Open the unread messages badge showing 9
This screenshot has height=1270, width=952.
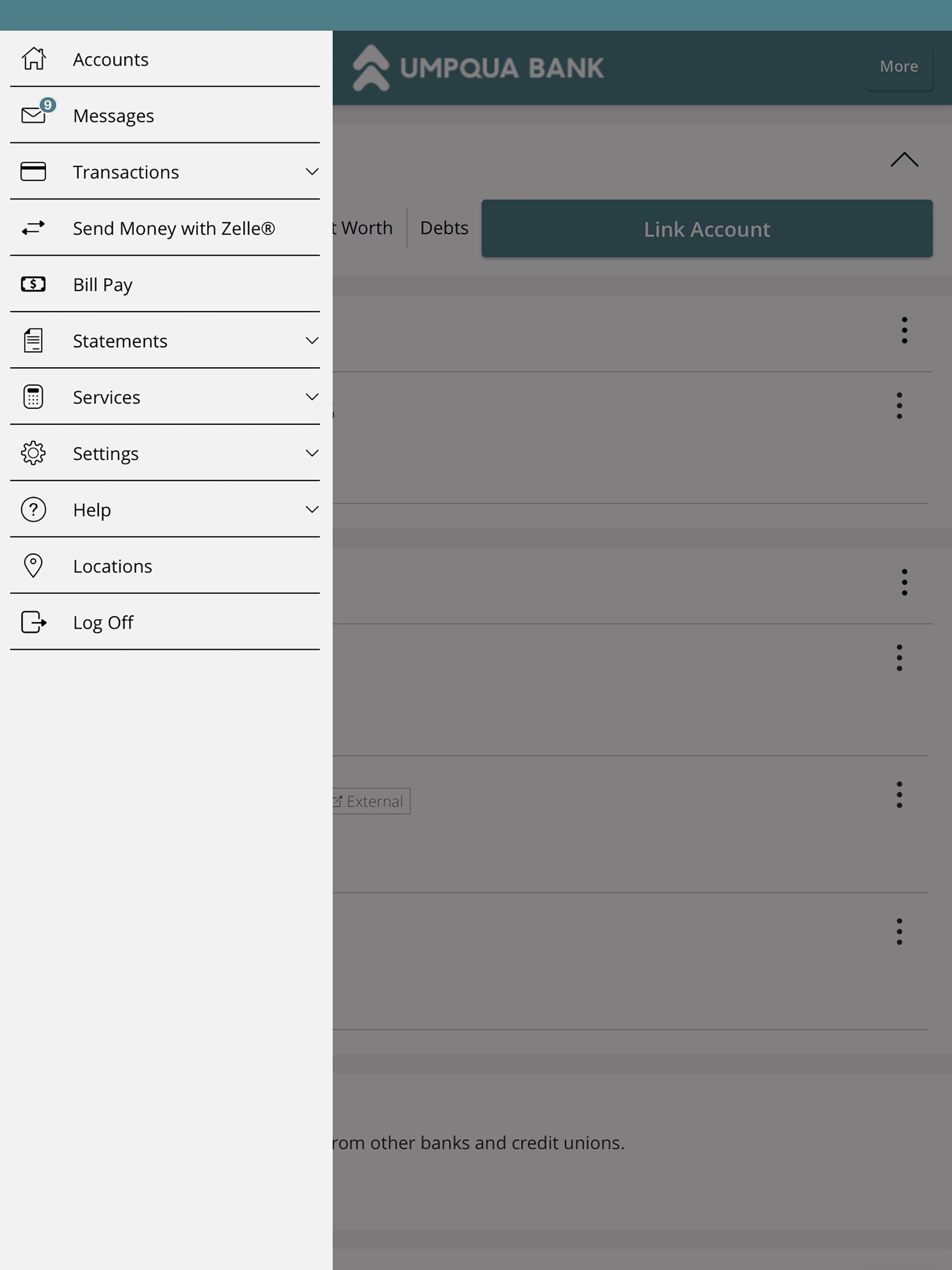click(48, 105)
